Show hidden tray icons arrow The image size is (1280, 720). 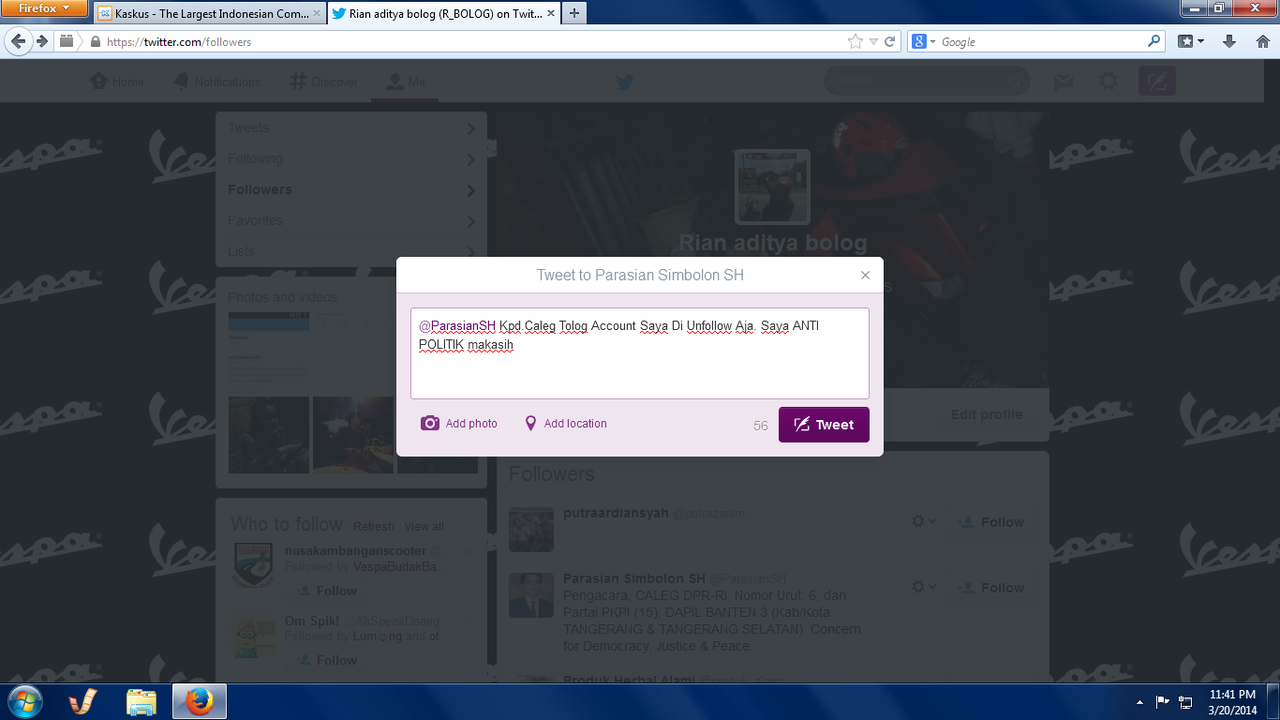pos(1141,702)
